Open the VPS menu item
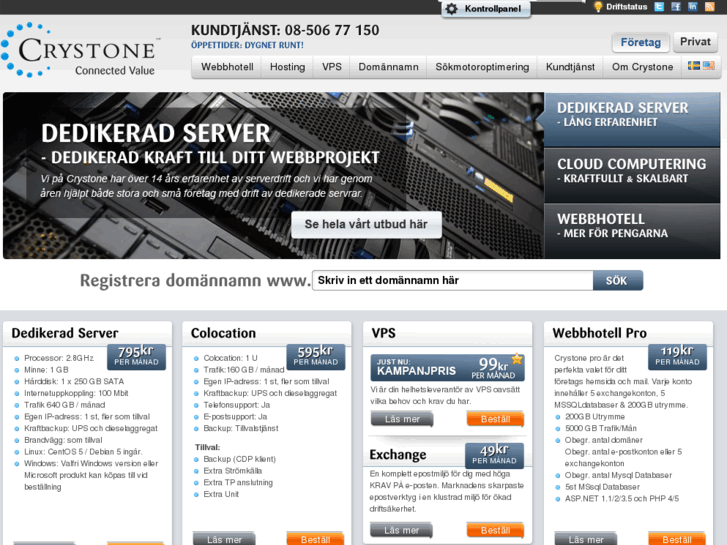 tap(332, 67)
